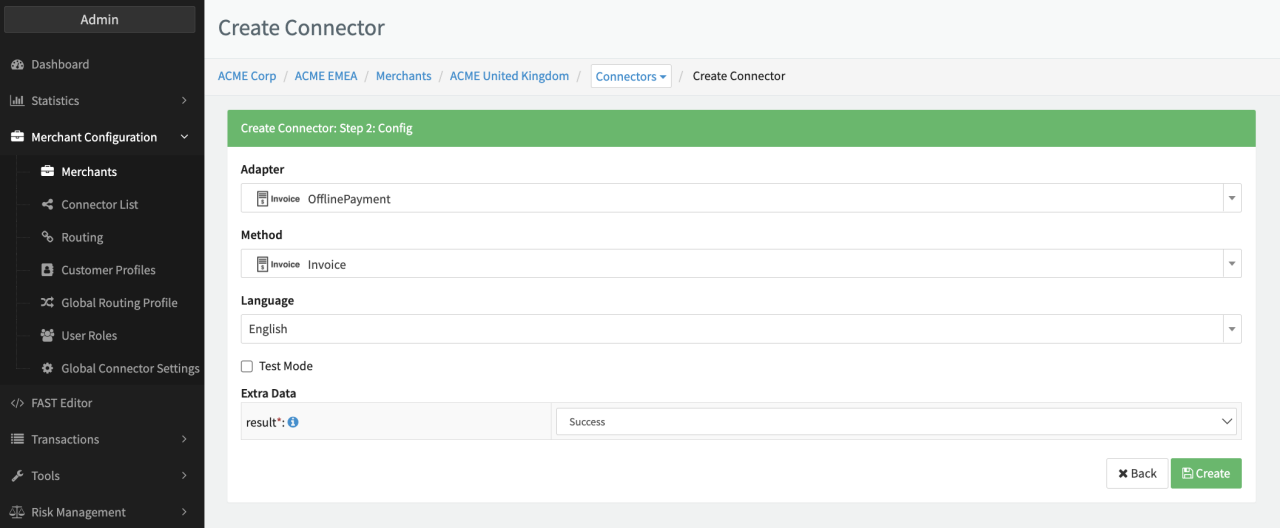Click the Routing link icon
The height and width of the screenshot is (528, 1280).
coord(47,238)
